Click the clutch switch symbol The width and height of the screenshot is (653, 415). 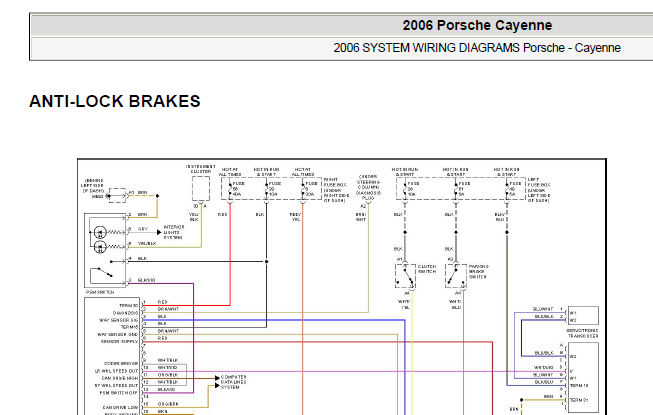tap(405, 276)
